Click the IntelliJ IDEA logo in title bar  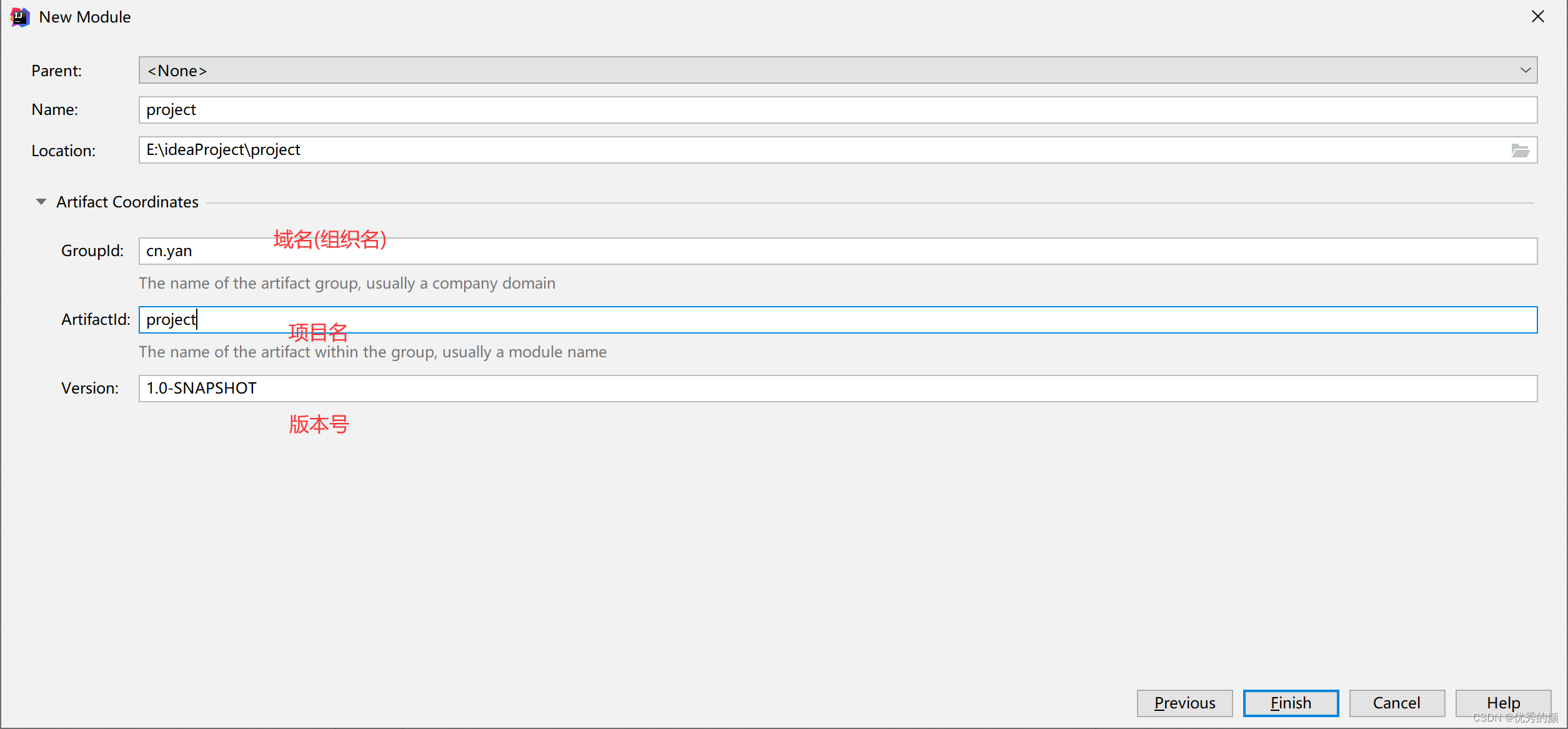(20, 17)
